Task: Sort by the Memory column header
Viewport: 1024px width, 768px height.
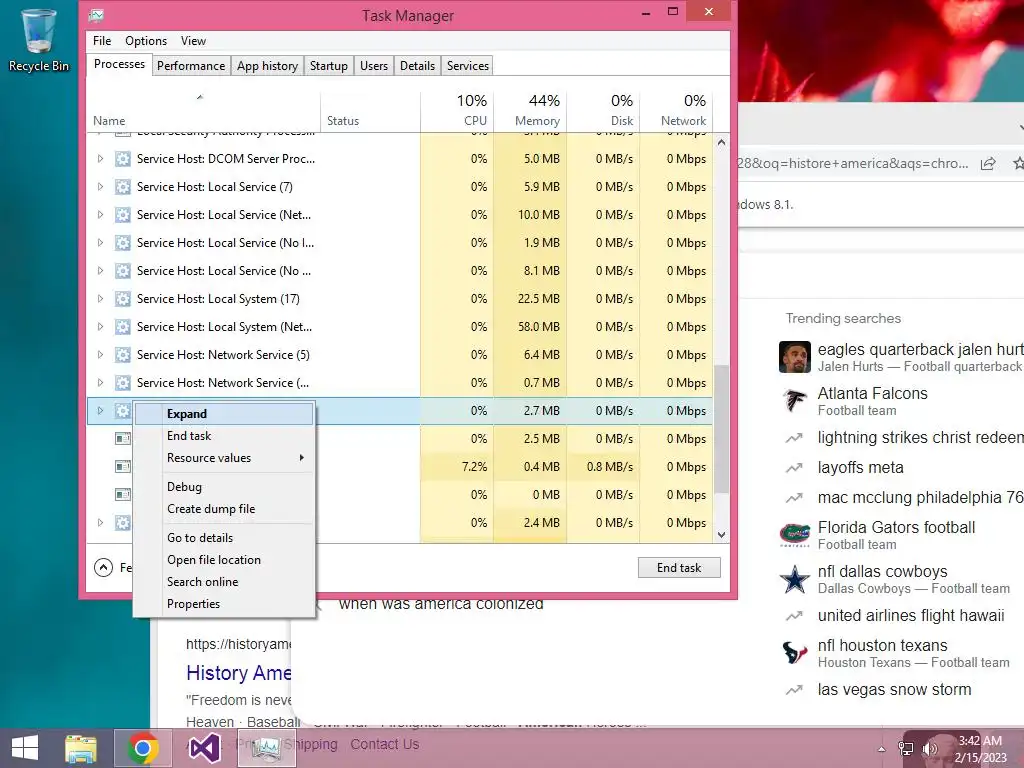Action: [x=530, y=110]
